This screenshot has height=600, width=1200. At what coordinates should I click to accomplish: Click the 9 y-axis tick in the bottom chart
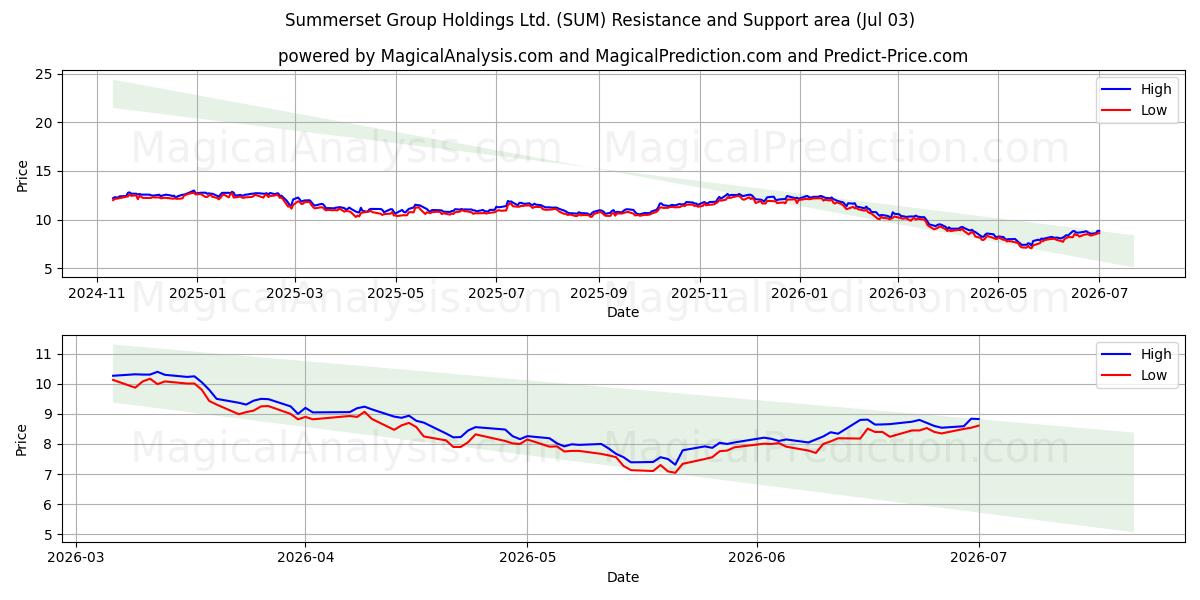click(49, 414)
